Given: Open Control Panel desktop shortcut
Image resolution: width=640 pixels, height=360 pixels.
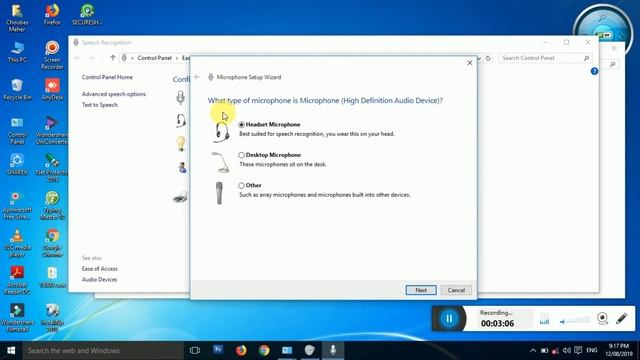Looking at the screenshot, I should coord(17,131).
